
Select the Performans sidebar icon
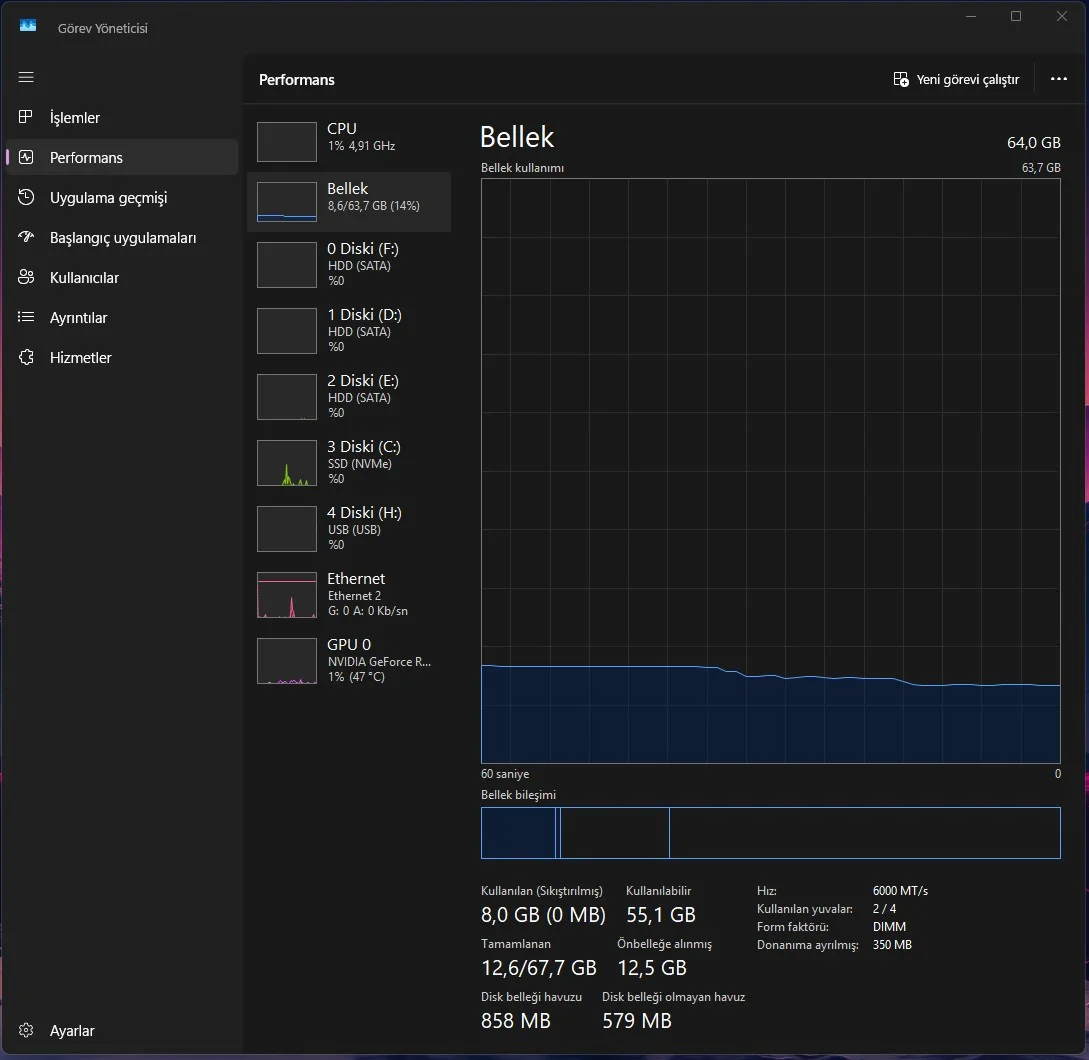(27, 158)
